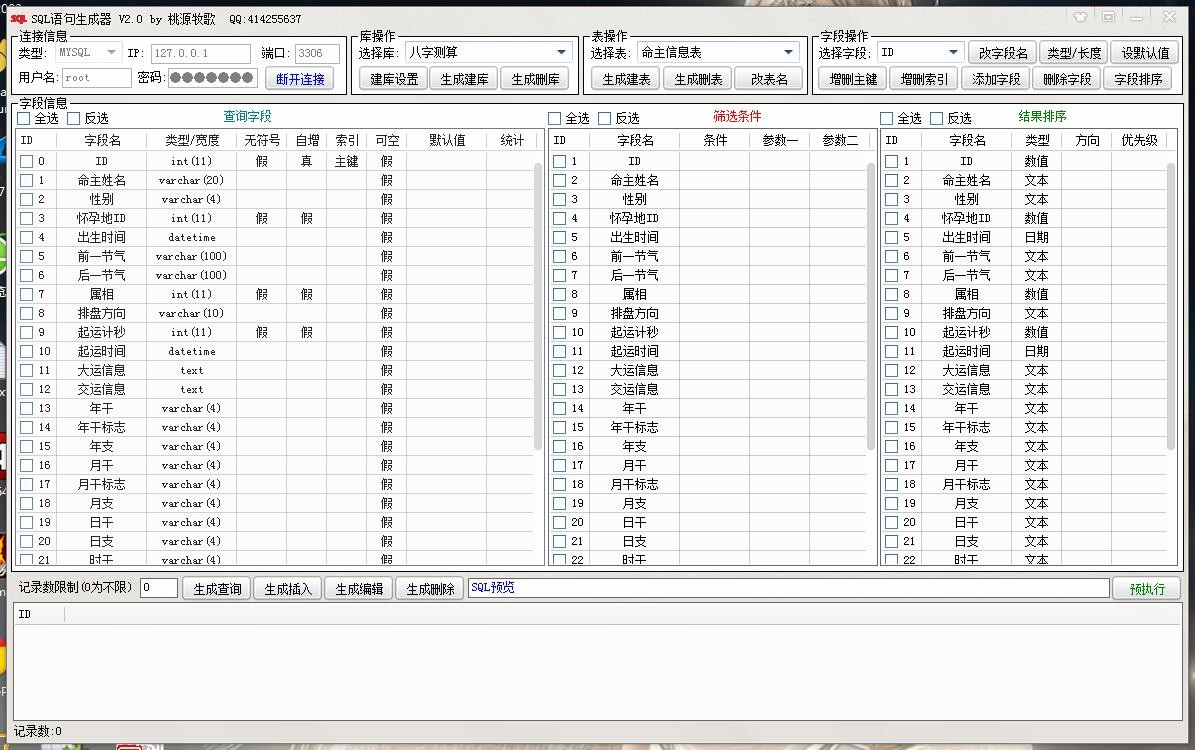Click the 生成删表 button
This screenshot has width=1195, height=750.
click(x=698, y=79)
